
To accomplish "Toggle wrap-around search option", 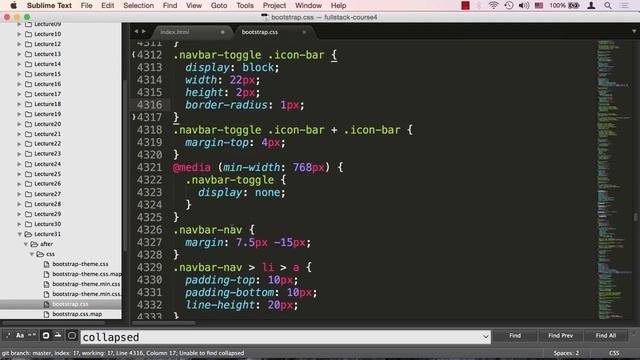I will pos(46,336).
